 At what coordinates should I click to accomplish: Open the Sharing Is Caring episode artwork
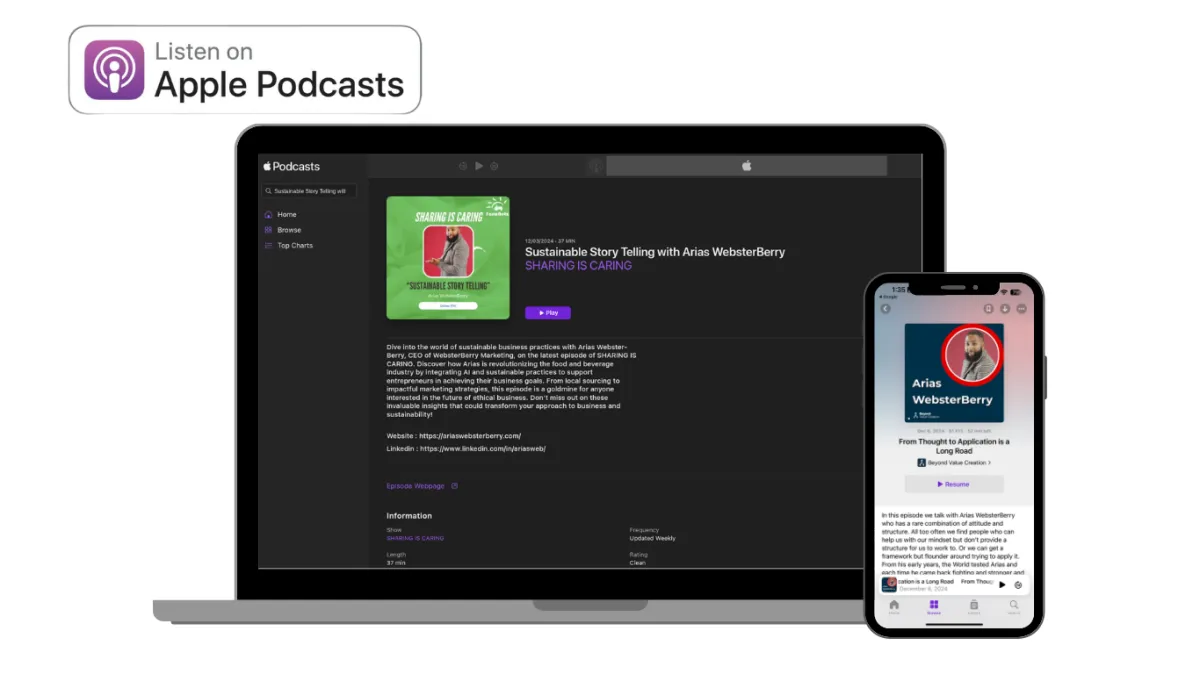[448, 257]
